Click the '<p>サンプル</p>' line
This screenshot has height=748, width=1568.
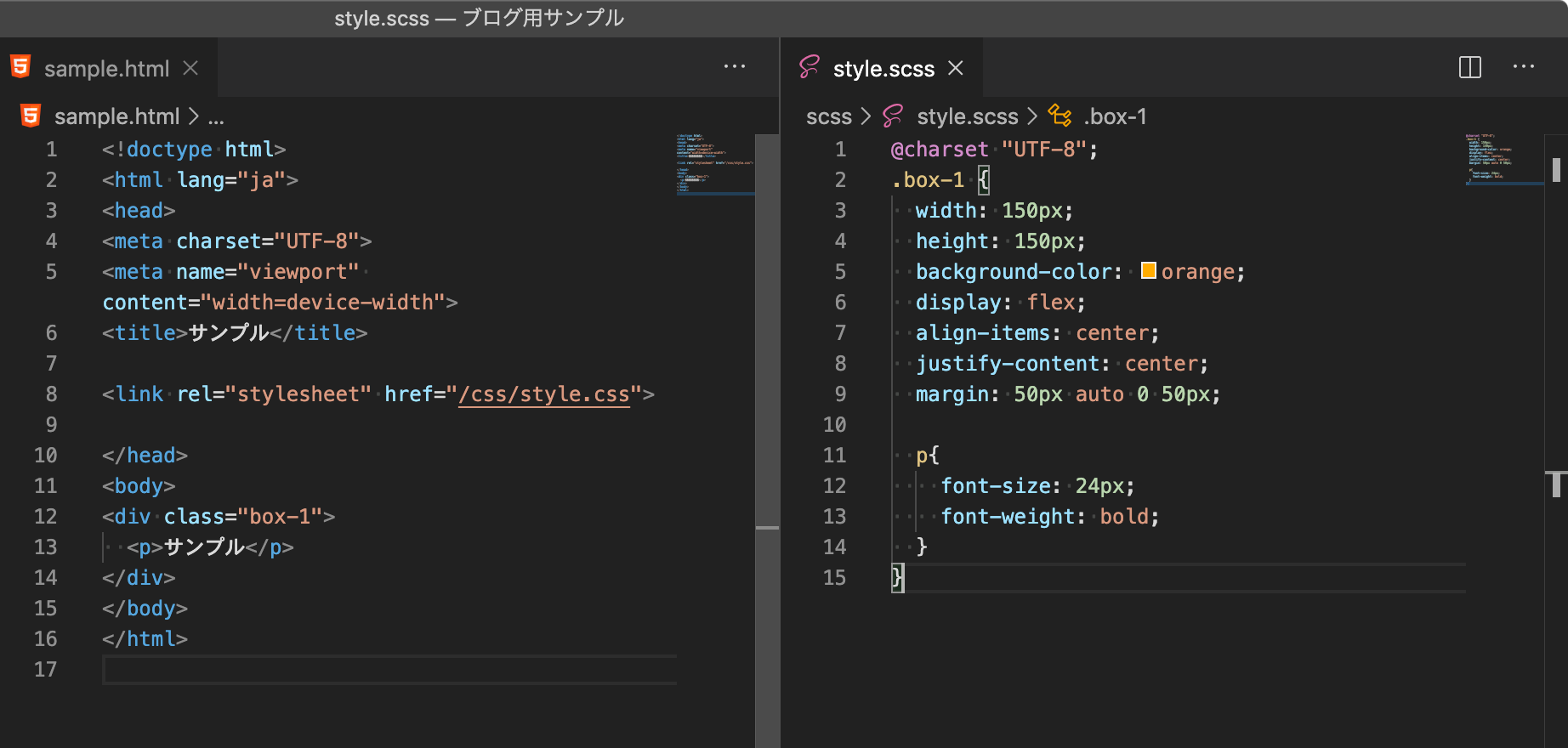click(210, 547)
